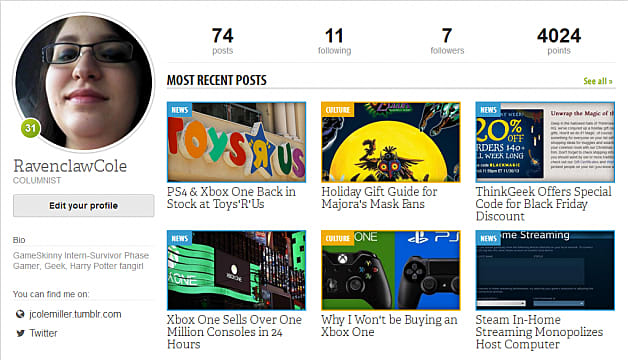
Task: Click CULTURE tag on Majora's Mask post
Action: click(338, 110)
